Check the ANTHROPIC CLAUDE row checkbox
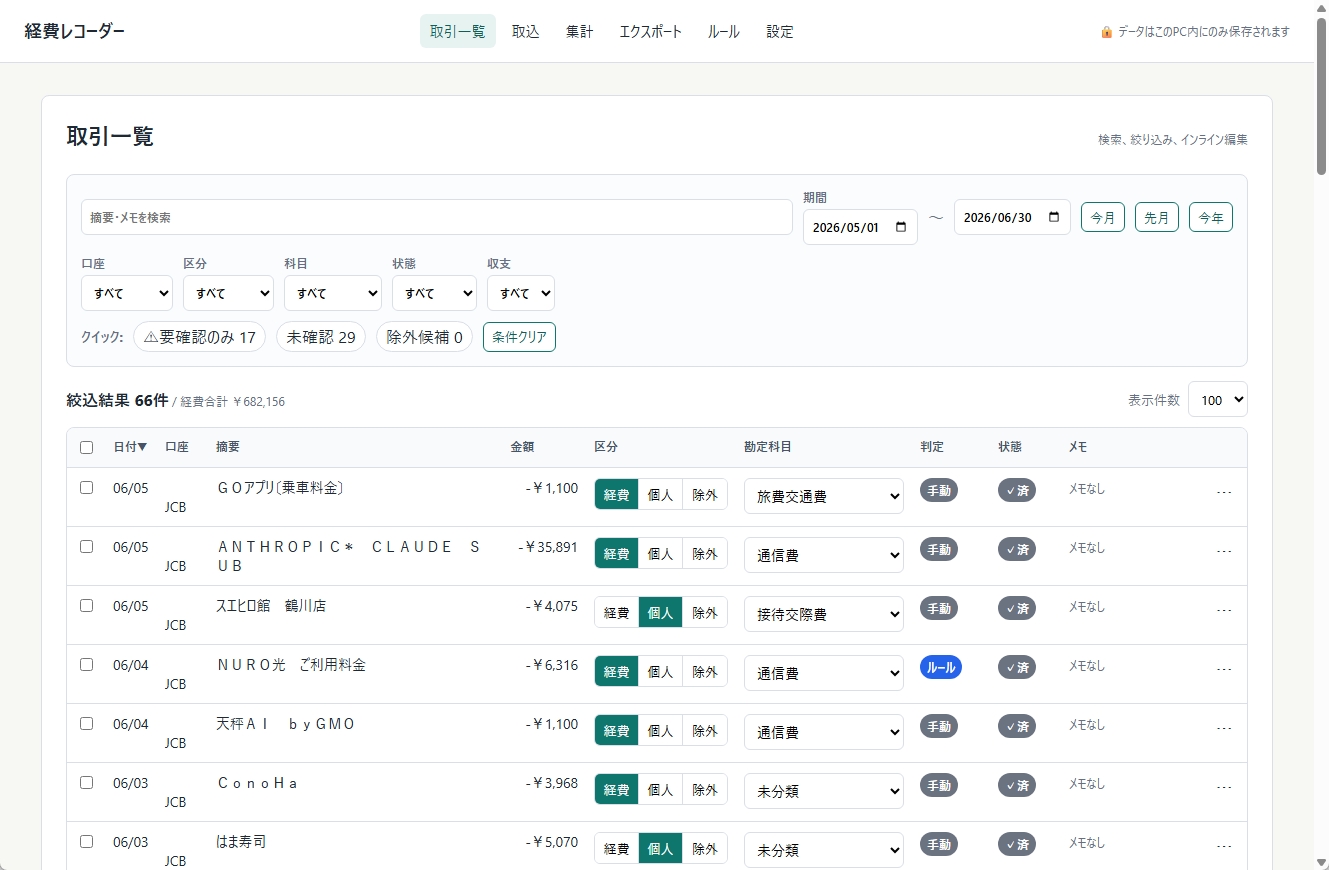 (x=86, y=547)
